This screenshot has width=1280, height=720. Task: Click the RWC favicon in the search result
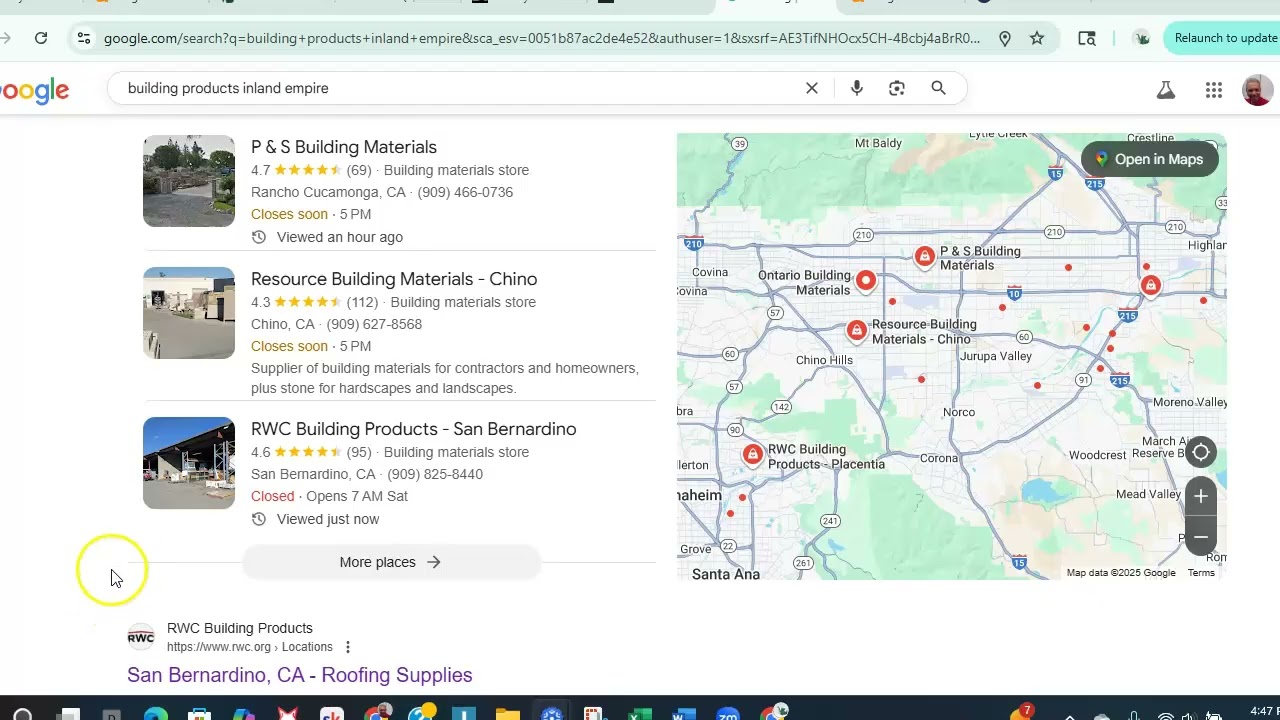tap(141, 637)
